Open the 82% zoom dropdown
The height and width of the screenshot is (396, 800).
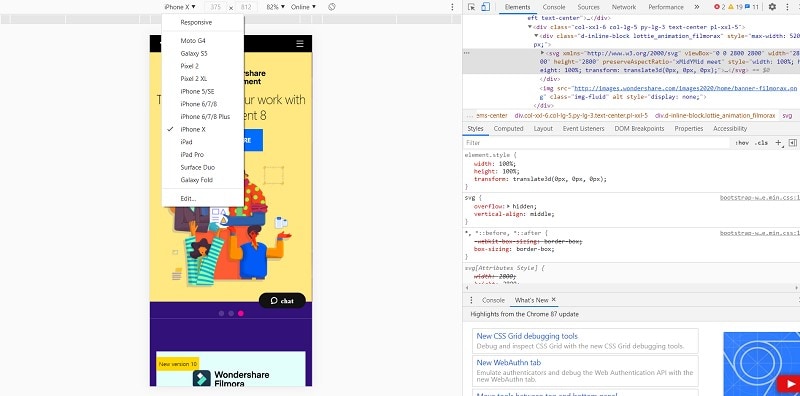click(276, 7)
